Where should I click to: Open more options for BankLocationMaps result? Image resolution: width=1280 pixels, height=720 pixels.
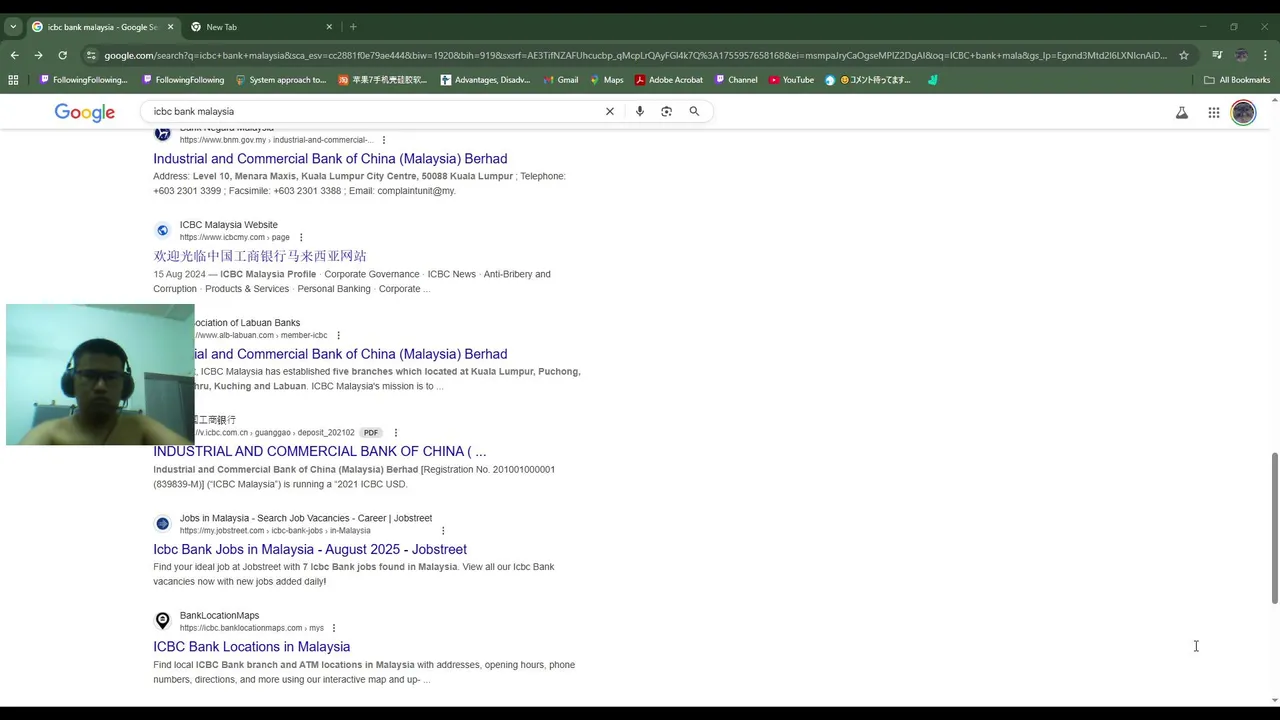click(334, 628)
